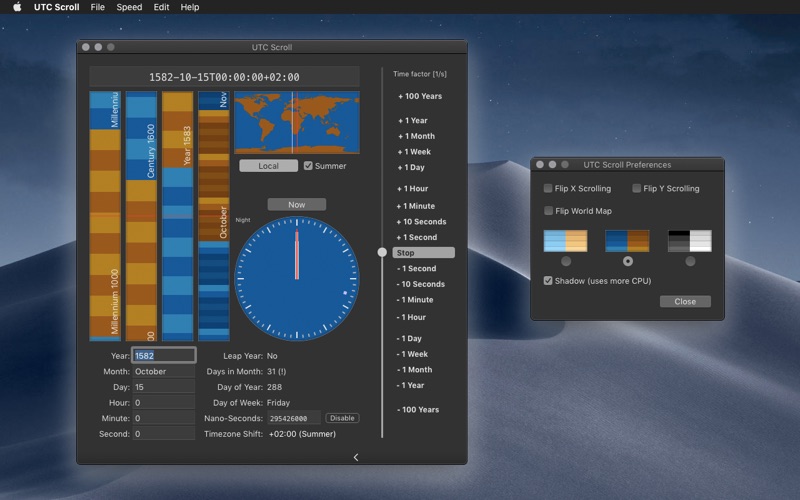The image size is (800, 500).
Task: Enable Flip Y Scrolling
Action: 636,188
